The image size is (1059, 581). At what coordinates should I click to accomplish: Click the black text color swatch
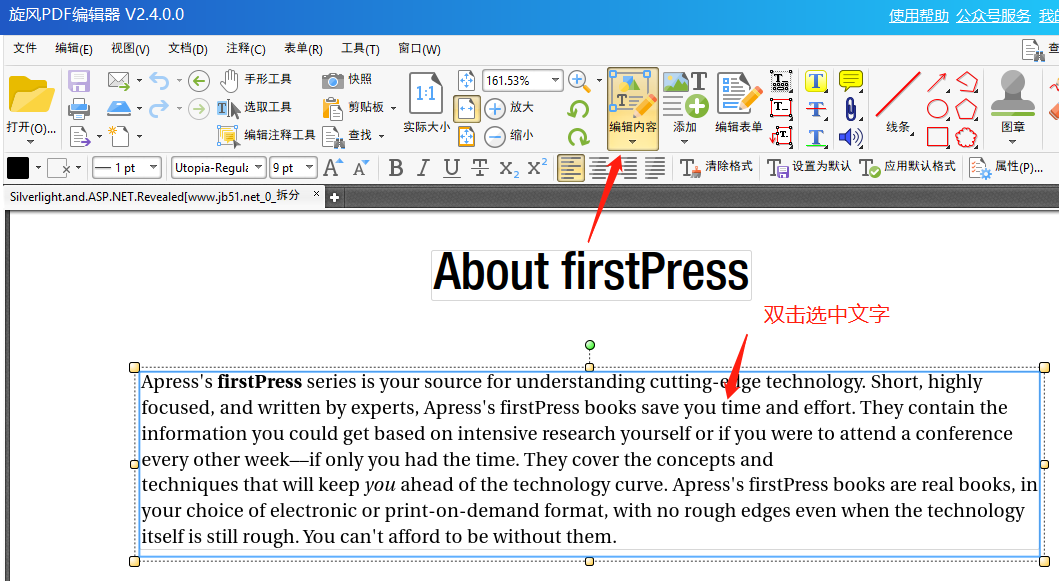18,168
